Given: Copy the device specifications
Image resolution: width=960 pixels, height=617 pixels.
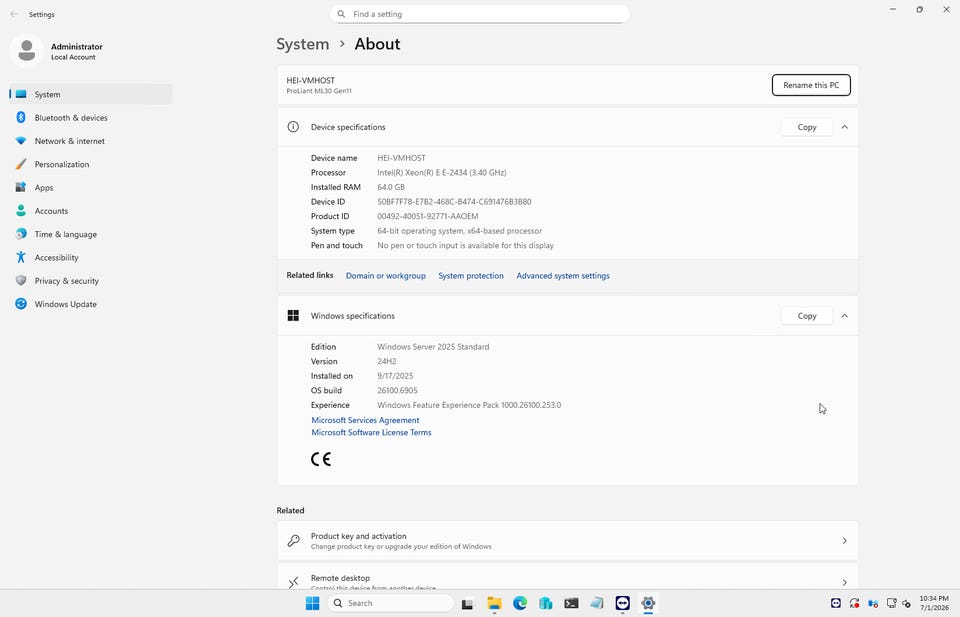Looking at the screenshot, I should tap(807, 127).
